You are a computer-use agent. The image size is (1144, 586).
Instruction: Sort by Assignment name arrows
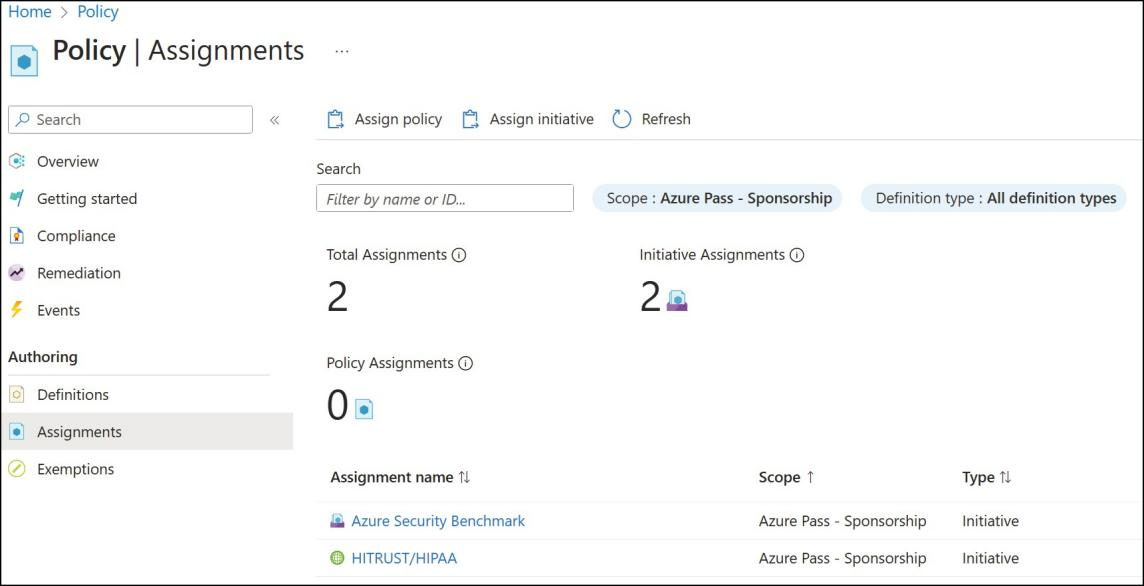tap(464, 477)
